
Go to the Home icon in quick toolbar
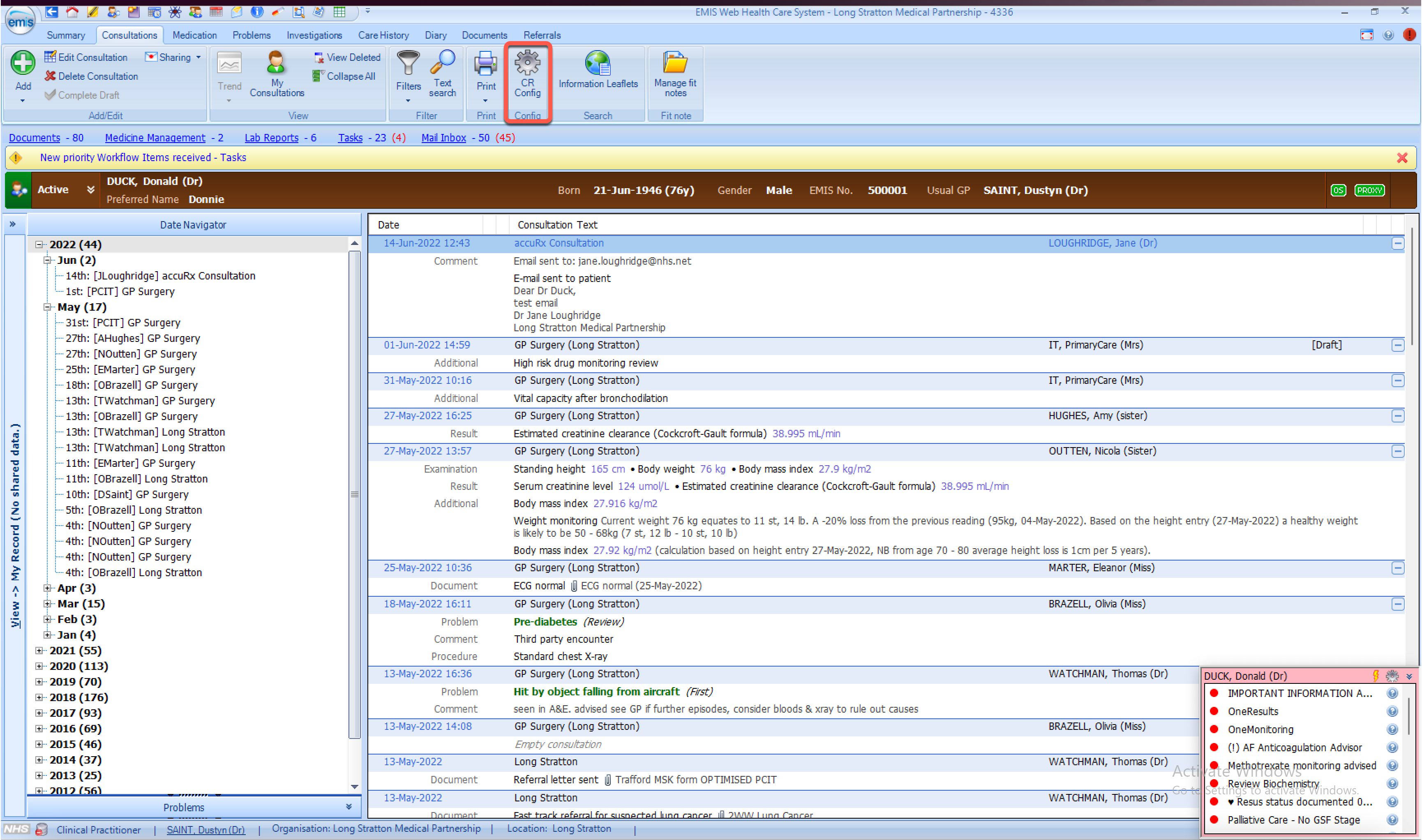pos(72,12)
